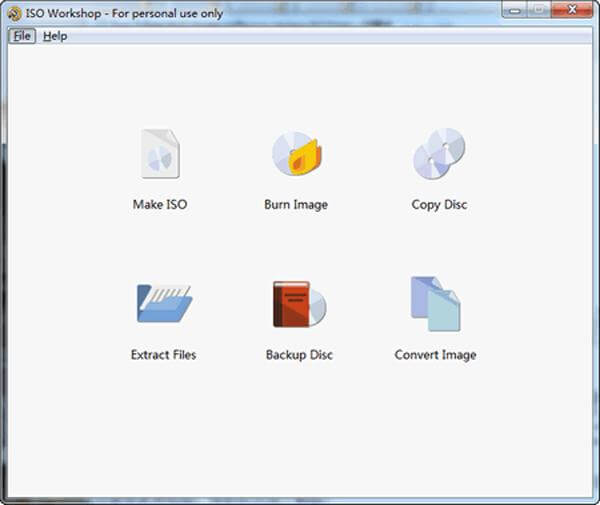Open the File menu

[x=22, y=36]
